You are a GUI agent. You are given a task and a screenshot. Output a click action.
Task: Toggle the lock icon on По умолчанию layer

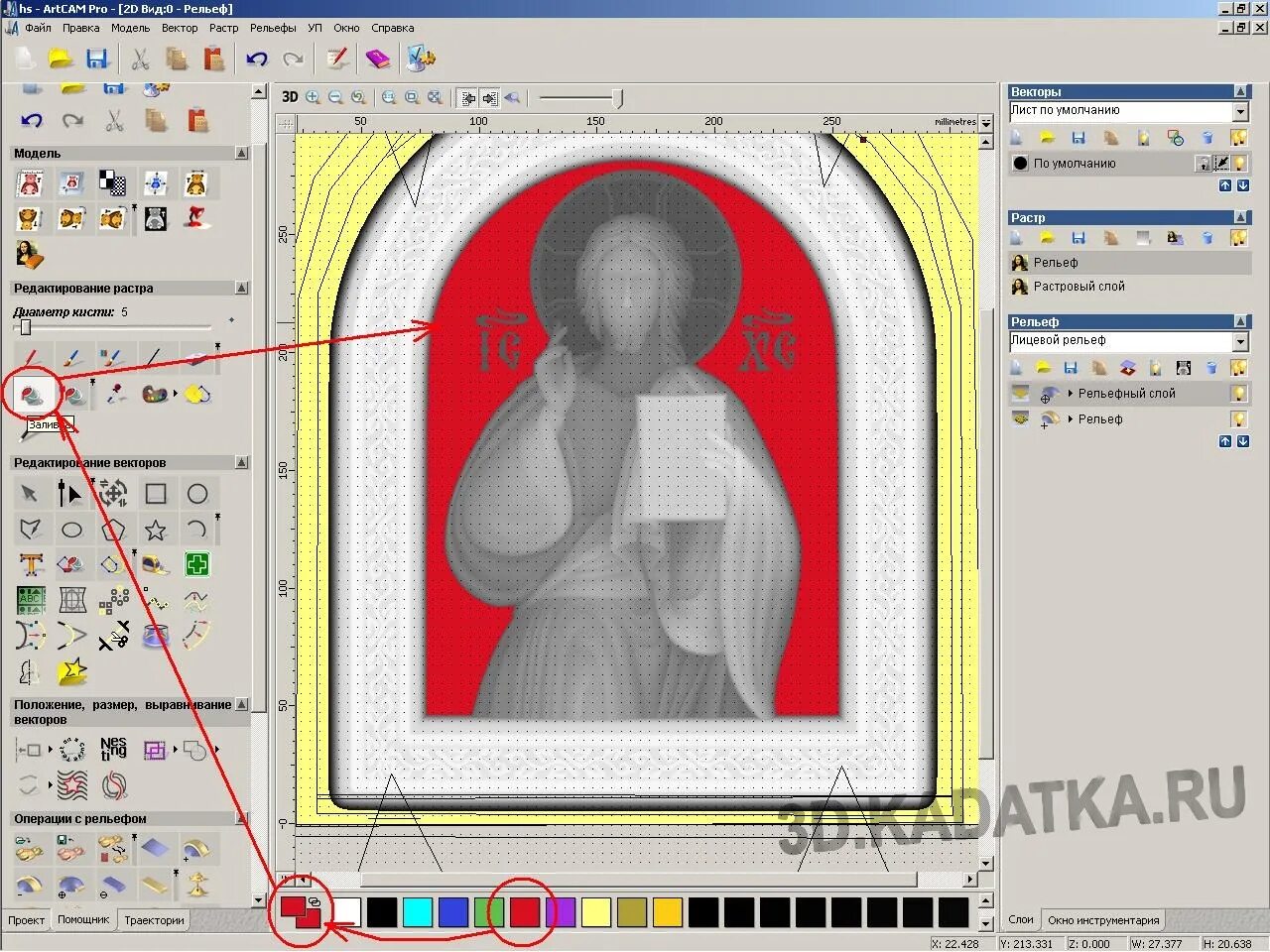(x=1204, y=164)
